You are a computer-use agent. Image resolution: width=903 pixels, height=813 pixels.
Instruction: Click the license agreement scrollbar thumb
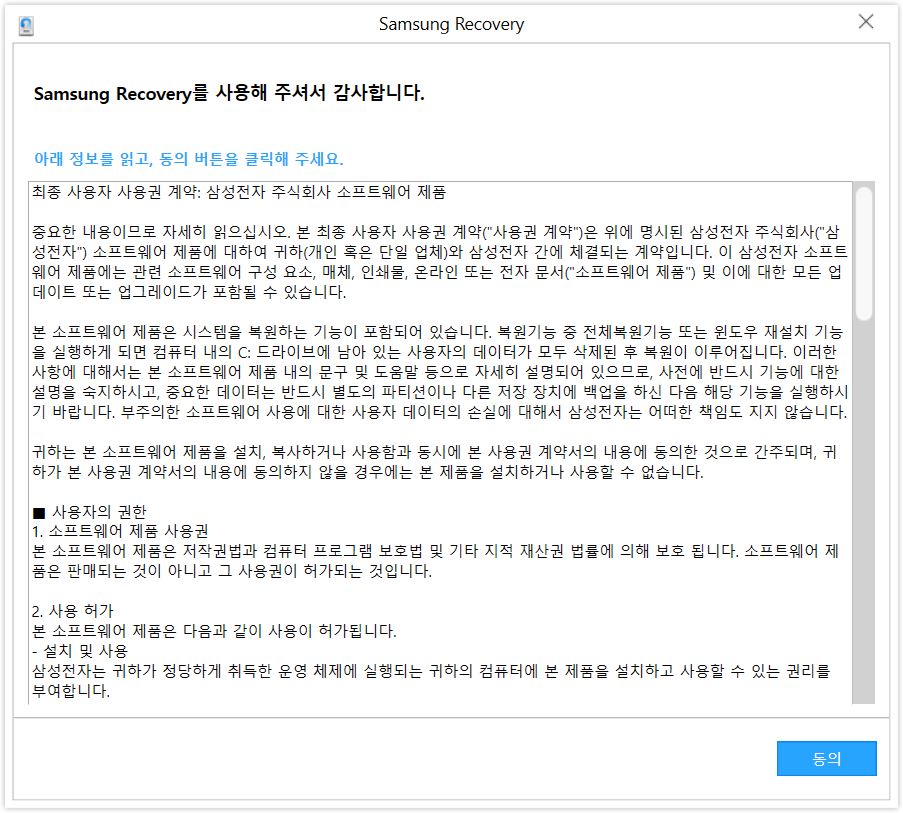click(x=863, y=253)
